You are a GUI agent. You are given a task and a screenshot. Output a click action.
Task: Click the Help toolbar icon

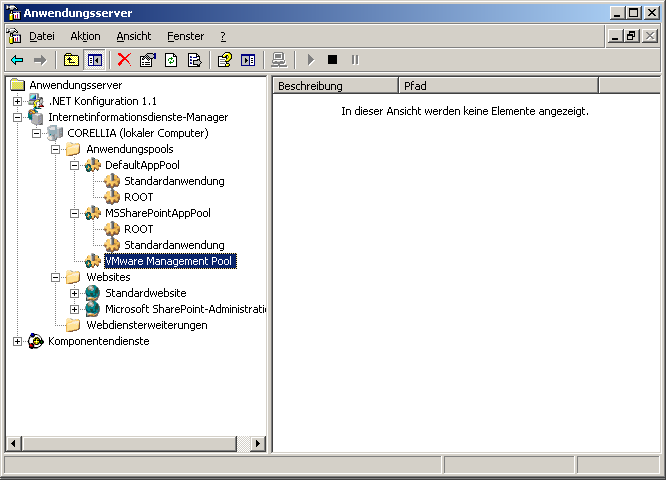point(224,60)
